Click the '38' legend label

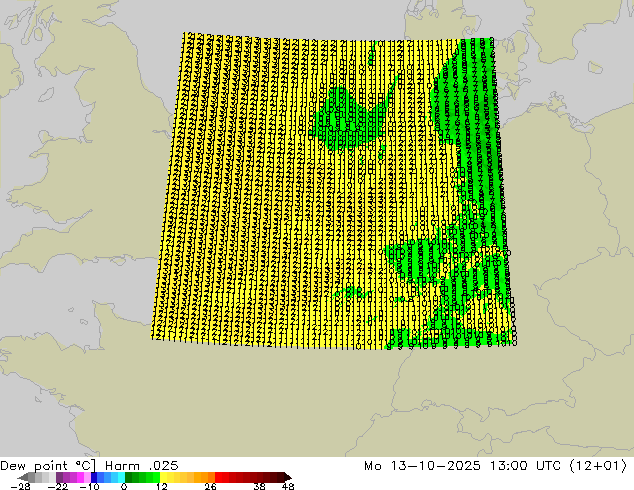259,486
